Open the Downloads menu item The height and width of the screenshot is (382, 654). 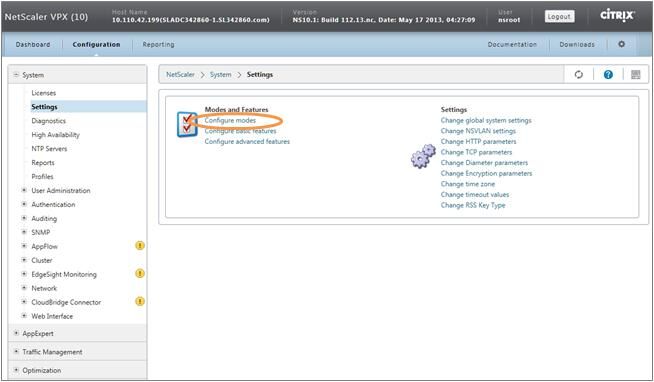coord(577,44)
